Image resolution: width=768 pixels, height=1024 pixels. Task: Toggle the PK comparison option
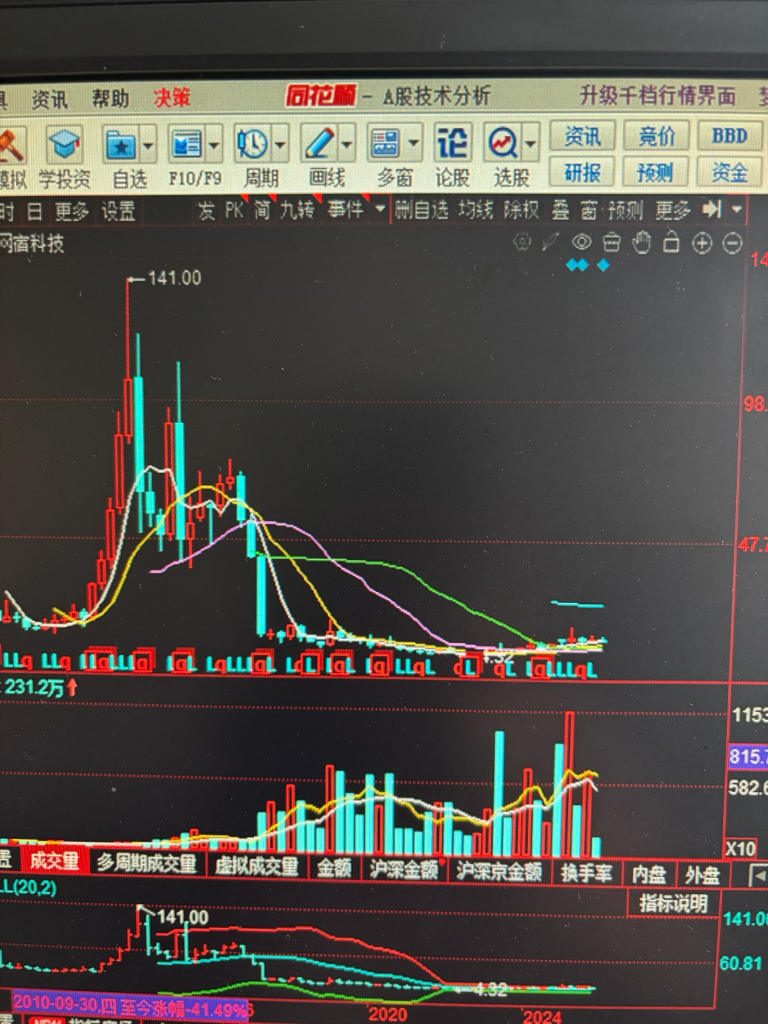pos(233,210)
